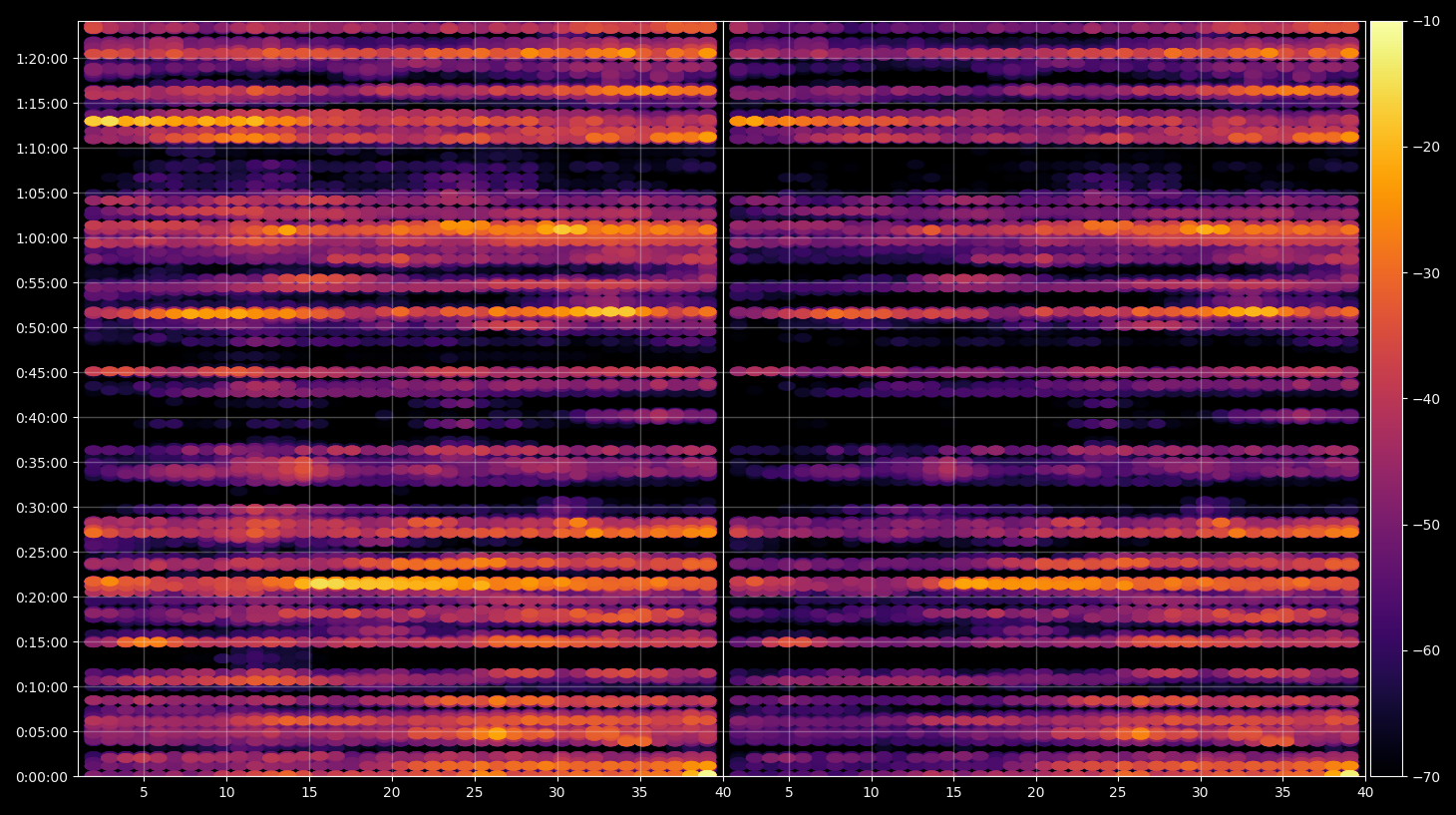Screen dimensions: 1456x815
Task: Select x-axis label 10 of the right panel
Action: 871,793
